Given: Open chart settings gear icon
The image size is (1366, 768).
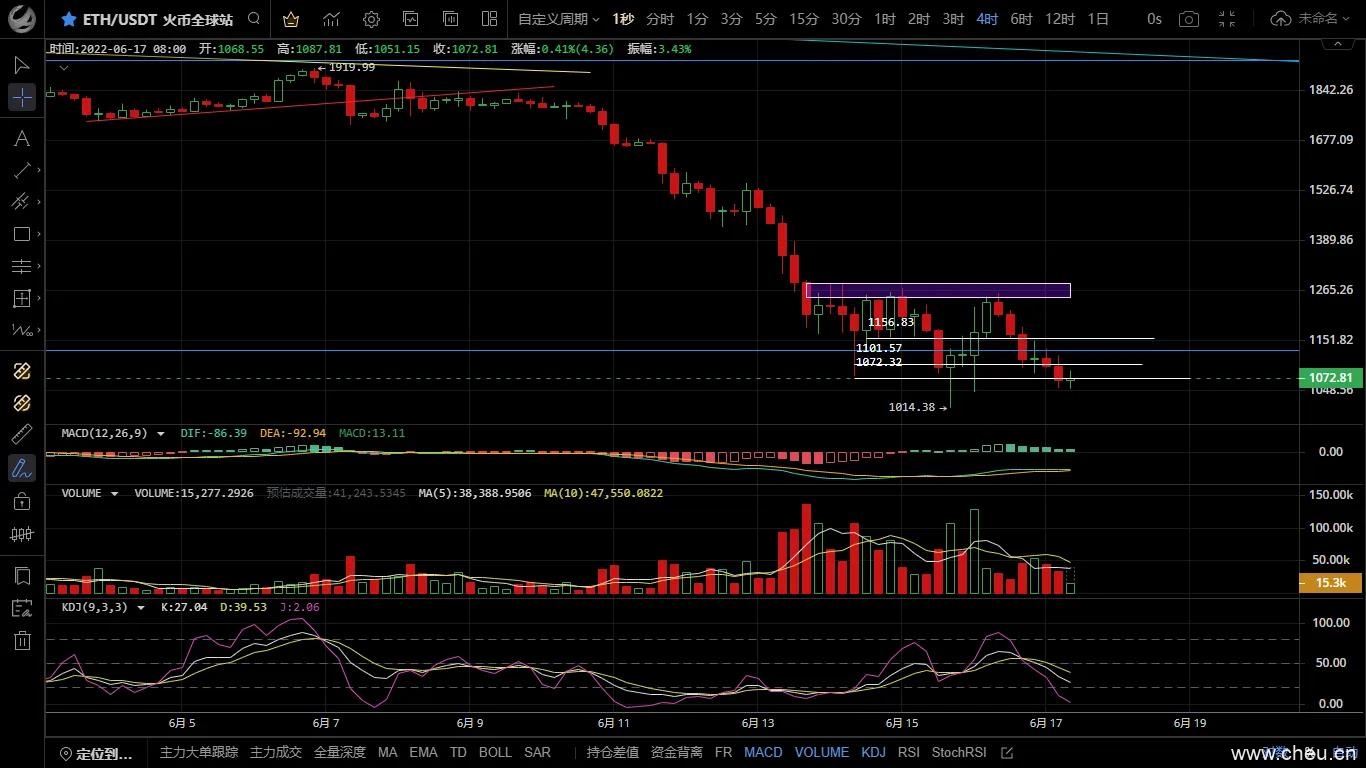Looking at the screenshot, I should coord(371,19).
